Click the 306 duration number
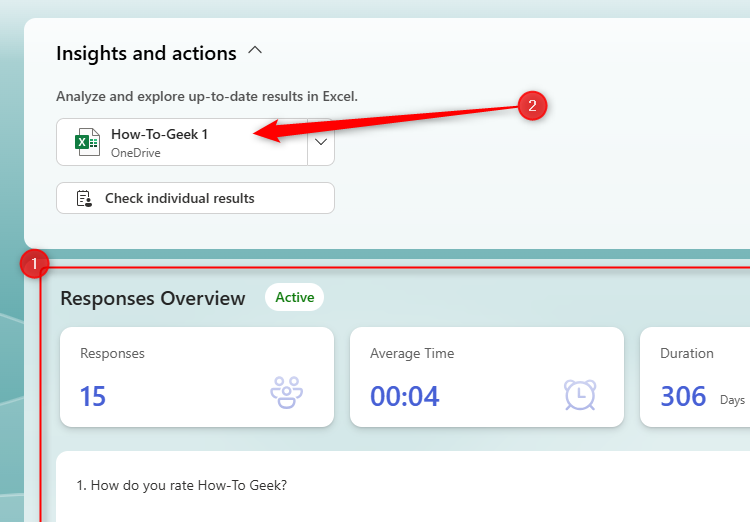The image size is (750, 522). point(683,397)
